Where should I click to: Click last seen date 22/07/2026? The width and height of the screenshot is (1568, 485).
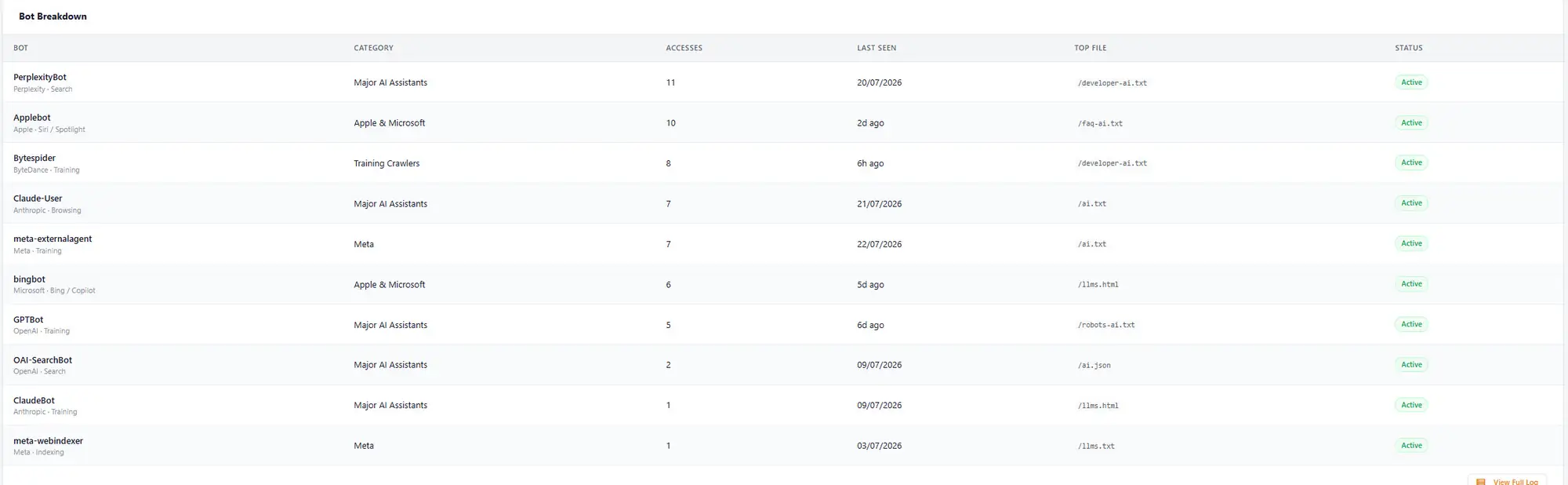pos(879,244)
